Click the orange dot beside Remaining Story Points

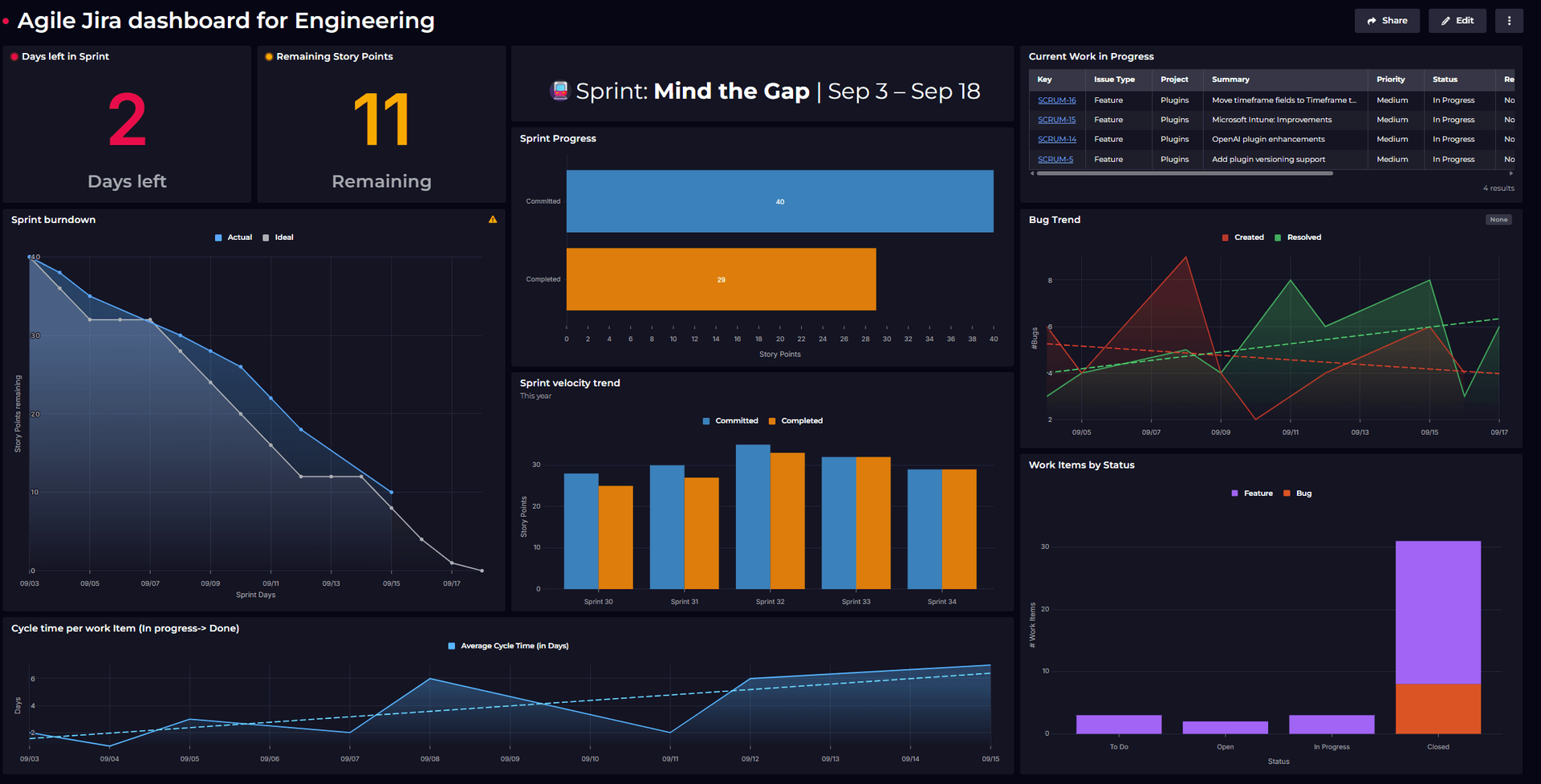click(x=269, y=57)
